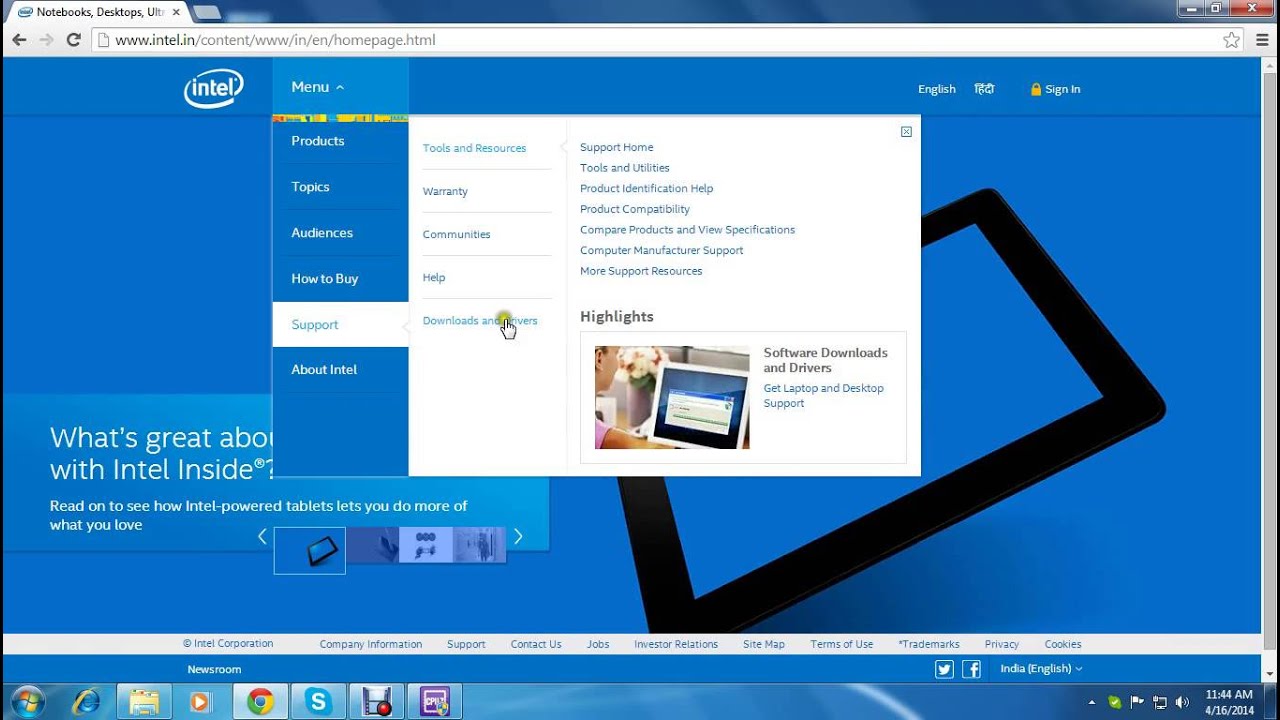Open the CPU-Z taskbar icon
The width and height of the screenshot is (1280, 720).
tap(435, 702)
